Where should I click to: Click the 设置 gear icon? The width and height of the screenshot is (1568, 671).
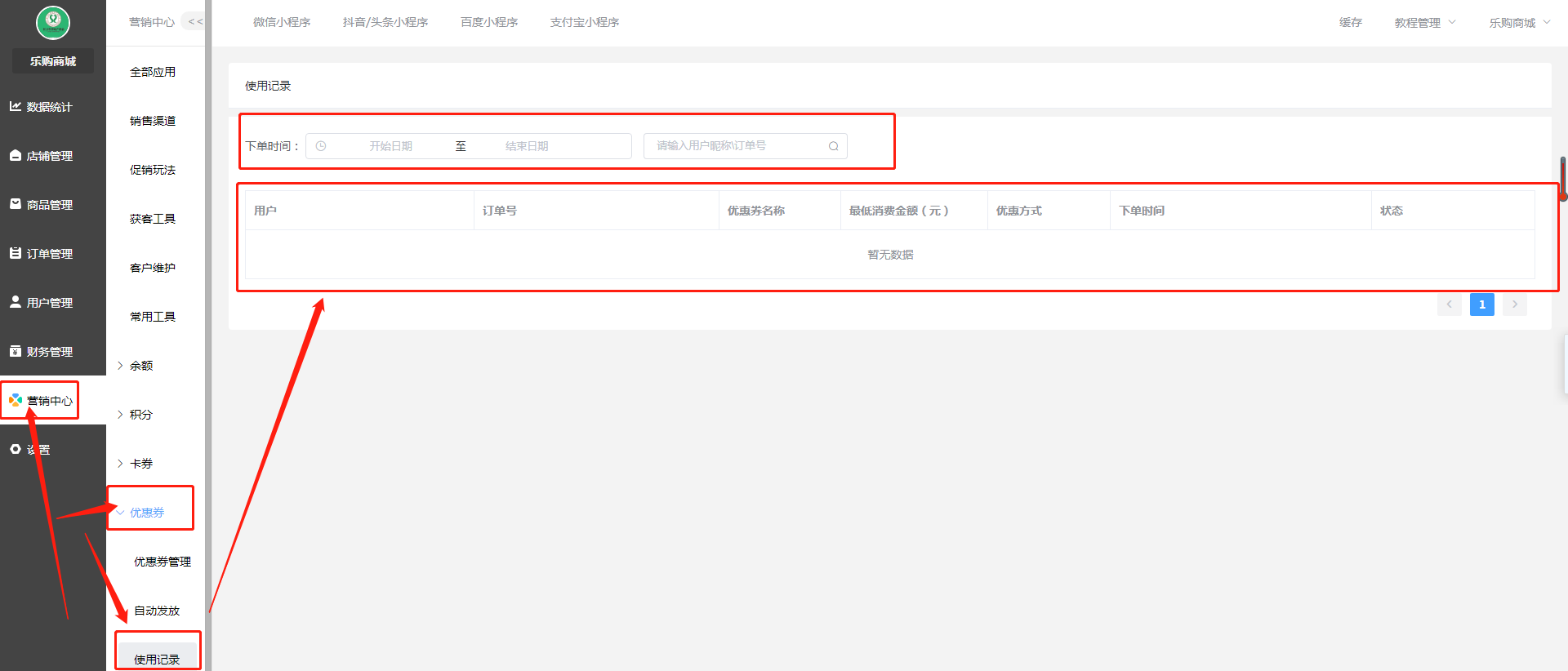click(16, 449)
